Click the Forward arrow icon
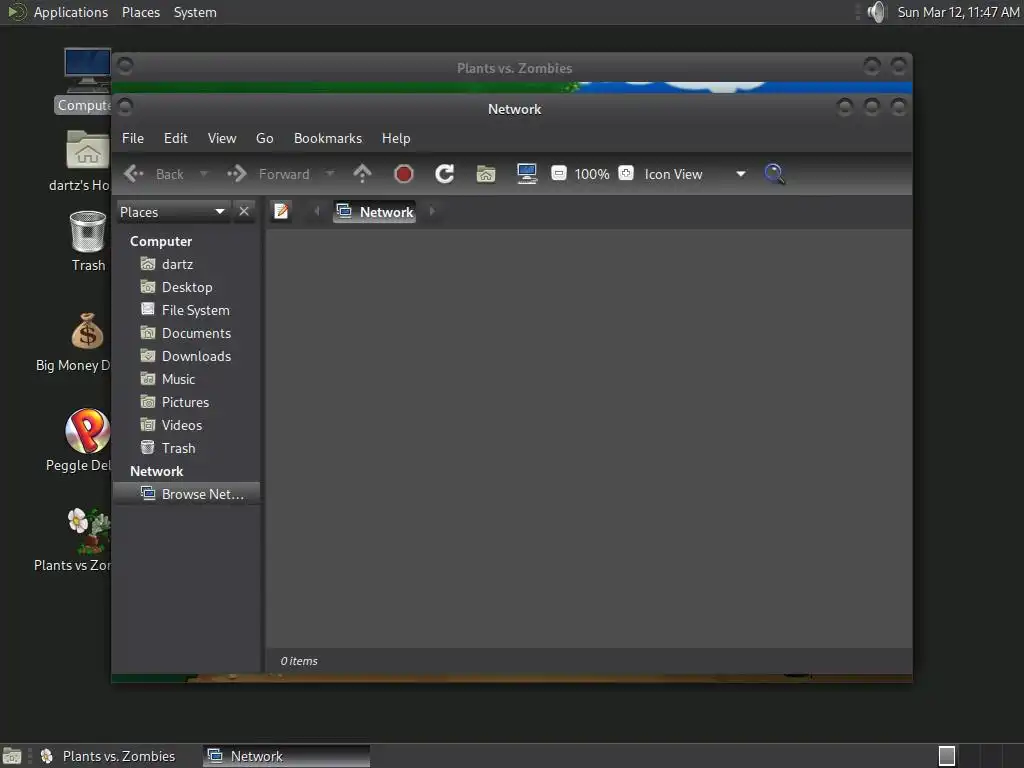The width and height of the screenshot is (1024, 768). tap(236, 174)
